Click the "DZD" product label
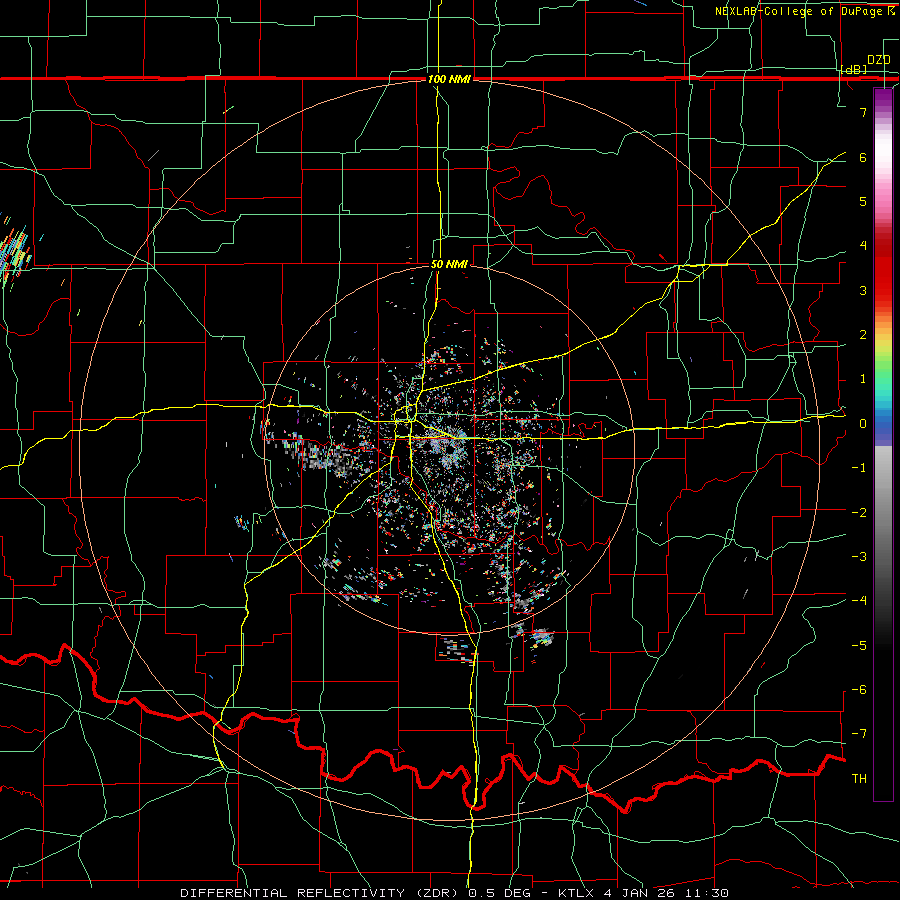 click(879, 60)
